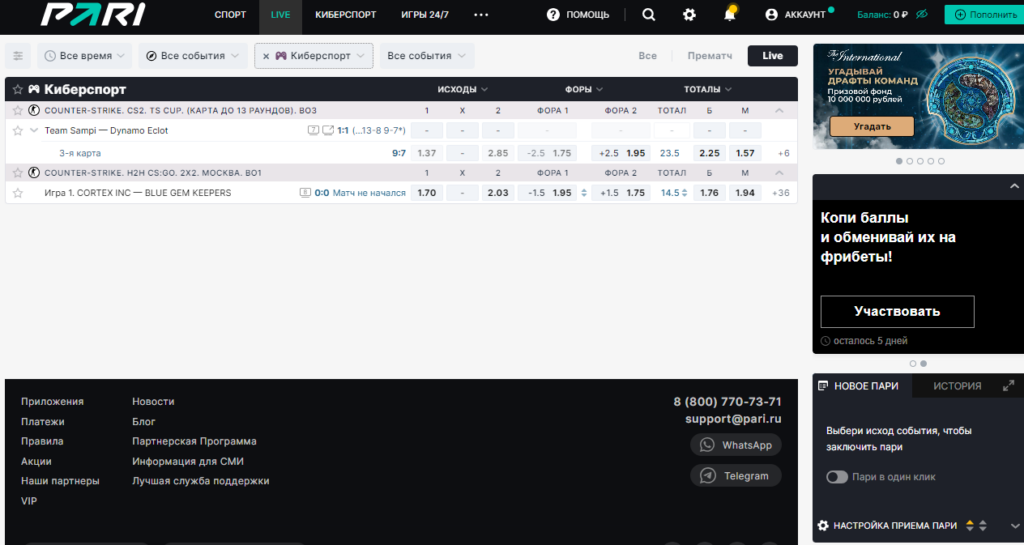Open the Партнерская Программа link
This screenshot has width=1024, height=545.
[x=194, y=441]
